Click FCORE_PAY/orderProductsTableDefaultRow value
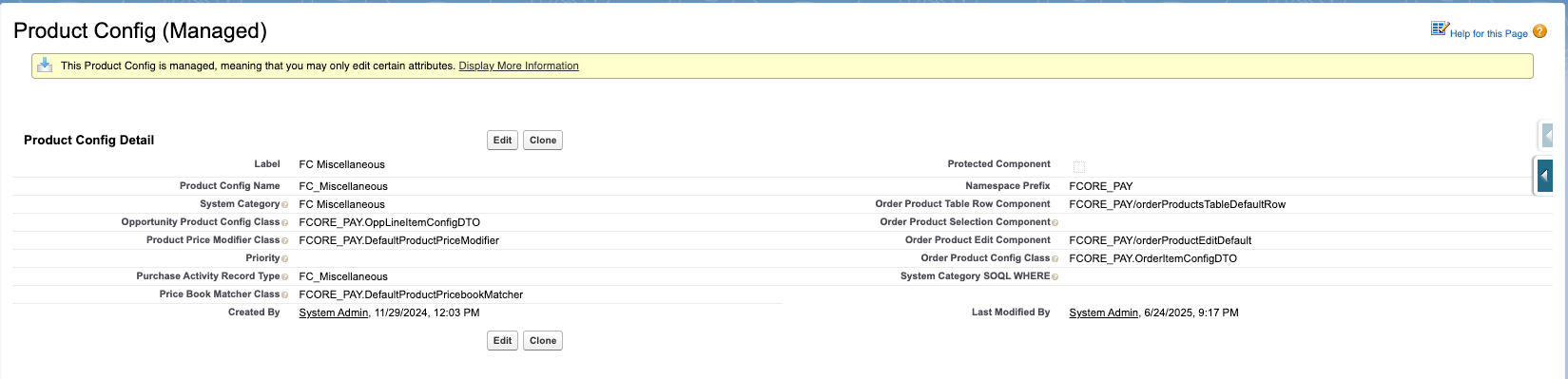The image size is (1568, 379). (x=1177, y=204)
